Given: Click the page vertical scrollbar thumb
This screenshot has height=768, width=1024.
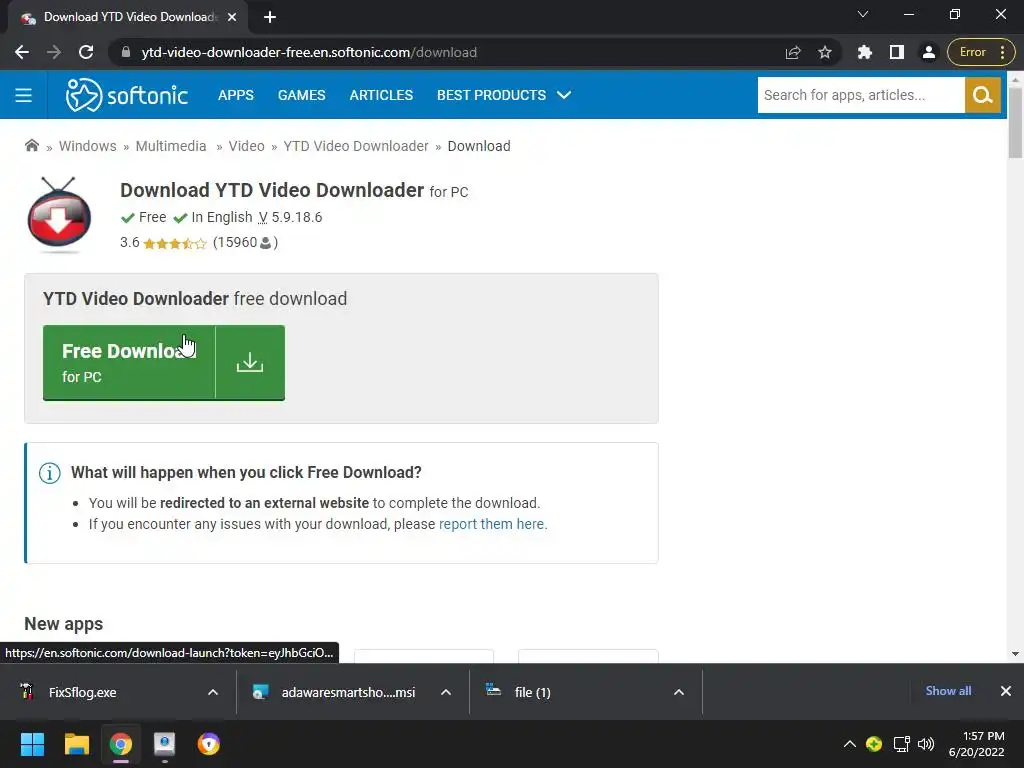Looking at the screenshot, I should coord(1015,122).
